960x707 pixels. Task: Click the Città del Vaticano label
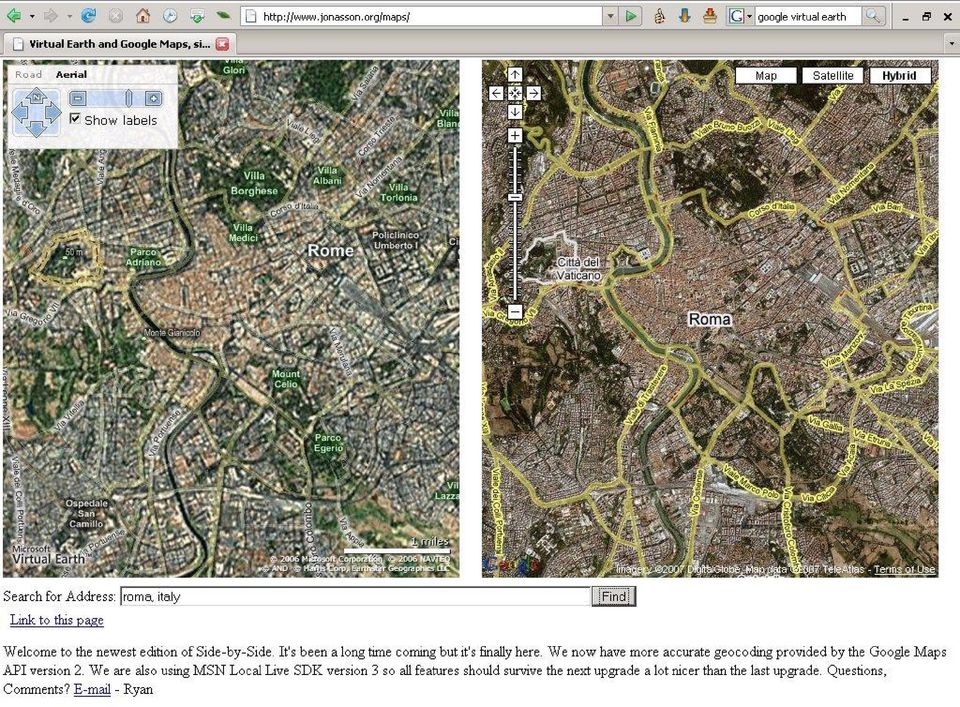[x=578, y=269]
